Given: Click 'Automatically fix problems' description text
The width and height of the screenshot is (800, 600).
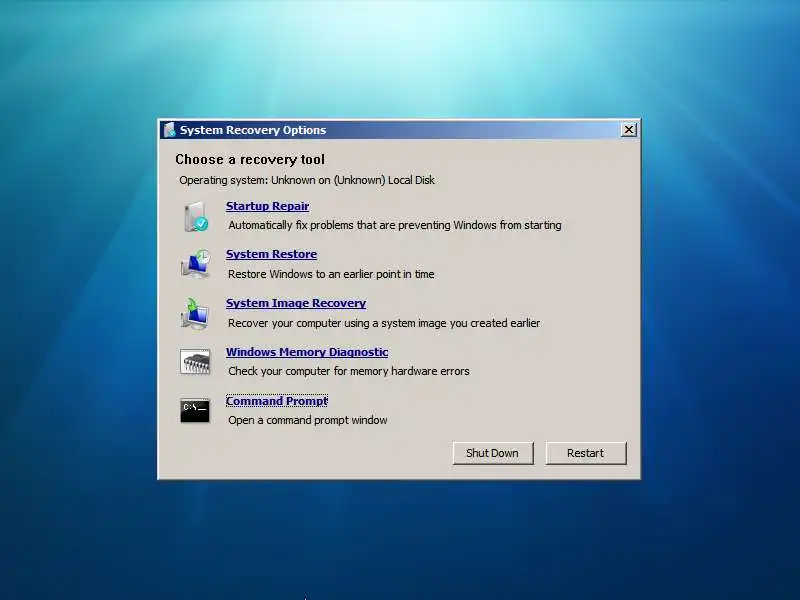Looking at the screenshot, I should [395, 225].
